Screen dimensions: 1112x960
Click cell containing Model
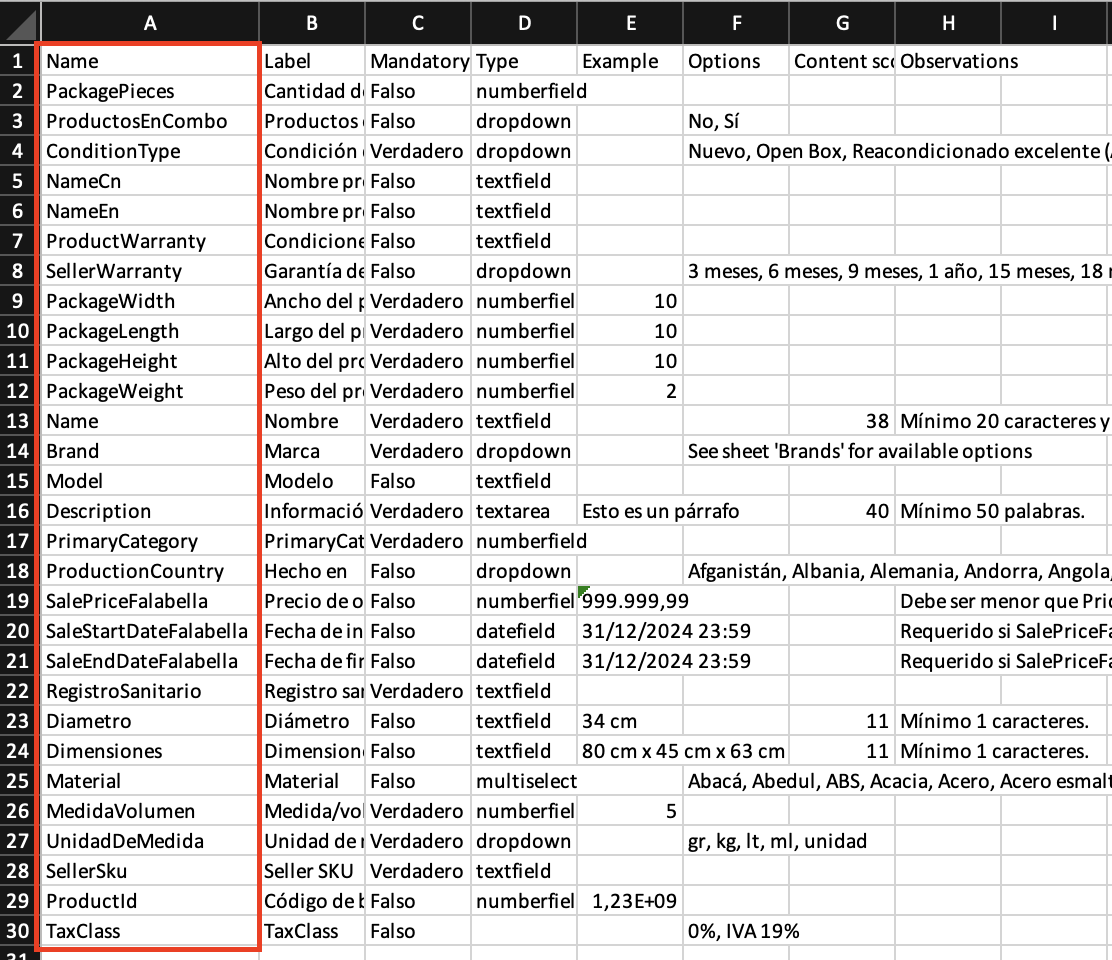click(x=150, y=481)
